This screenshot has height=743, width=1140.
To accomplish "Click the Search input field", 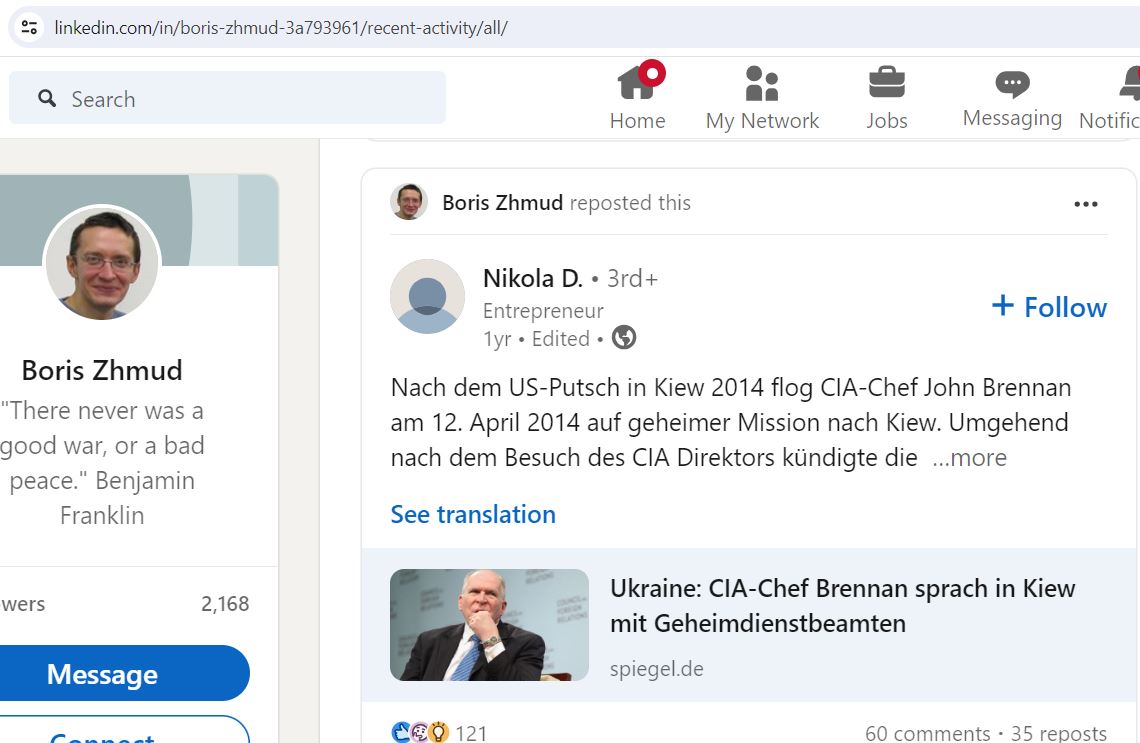I will point(228,97).
